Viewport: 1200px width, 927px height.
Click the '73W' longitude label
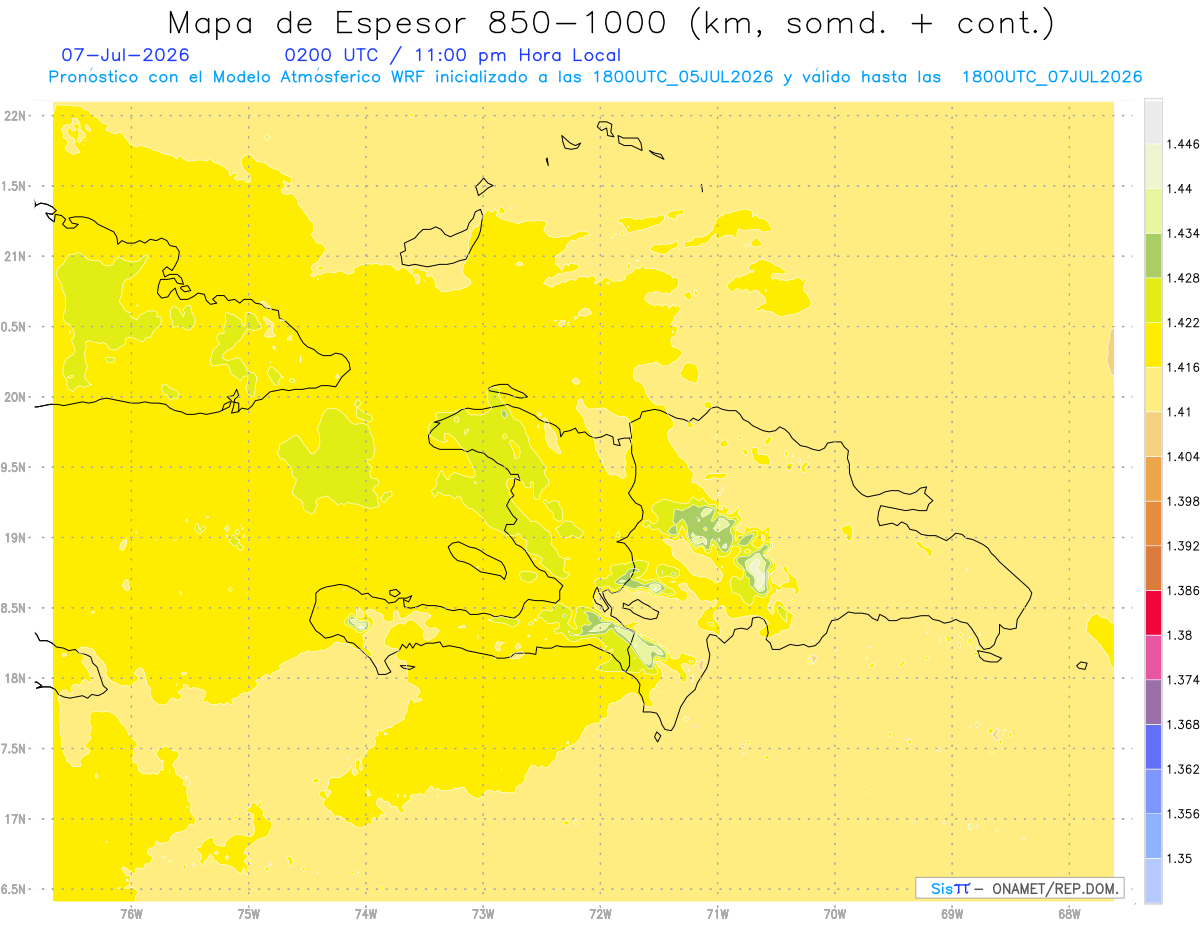[483, 913]
